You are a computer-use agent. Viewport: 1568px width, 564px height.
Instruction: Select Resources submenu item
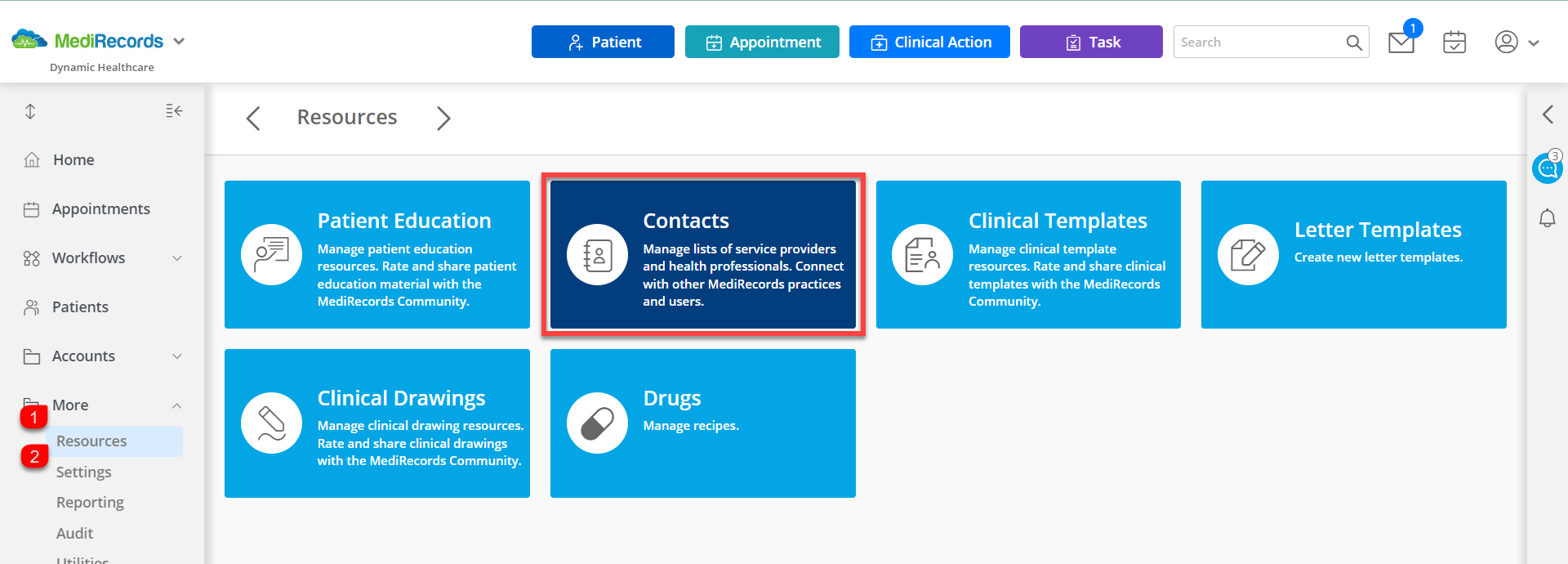[91, 441]
